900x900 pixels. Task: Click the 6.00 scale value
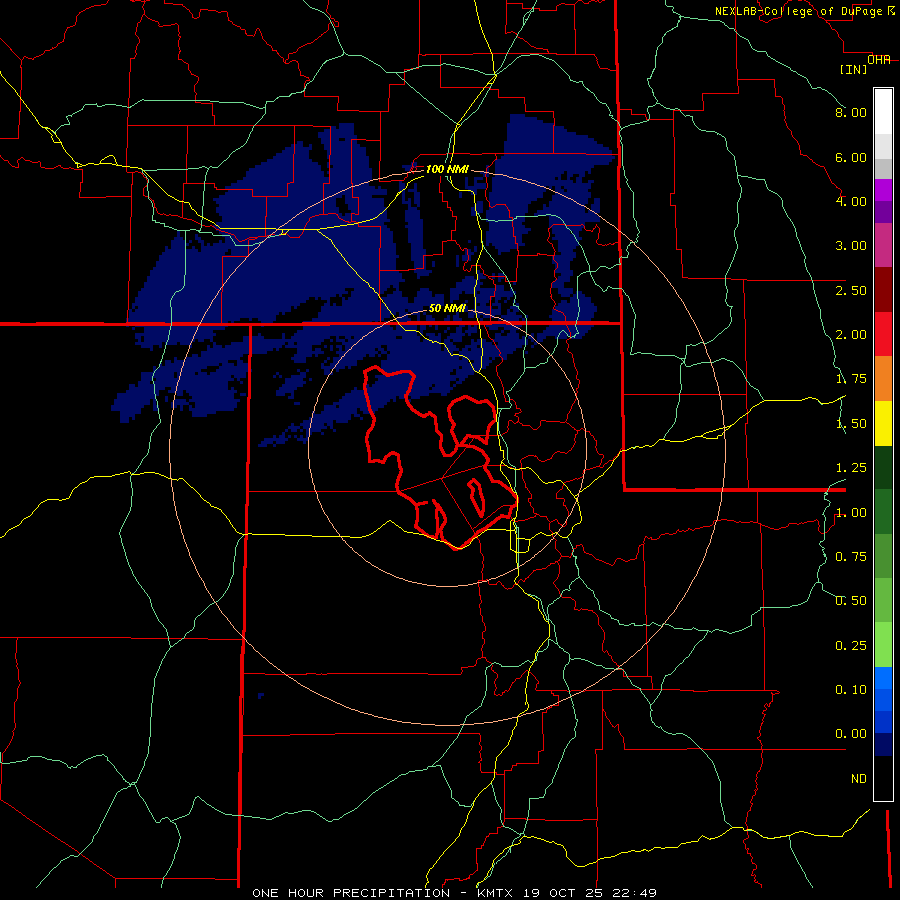pos(851,157)
